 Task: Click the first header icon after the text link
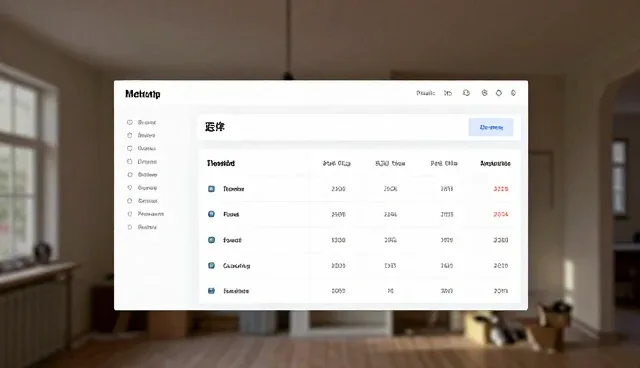pos(448,93)
